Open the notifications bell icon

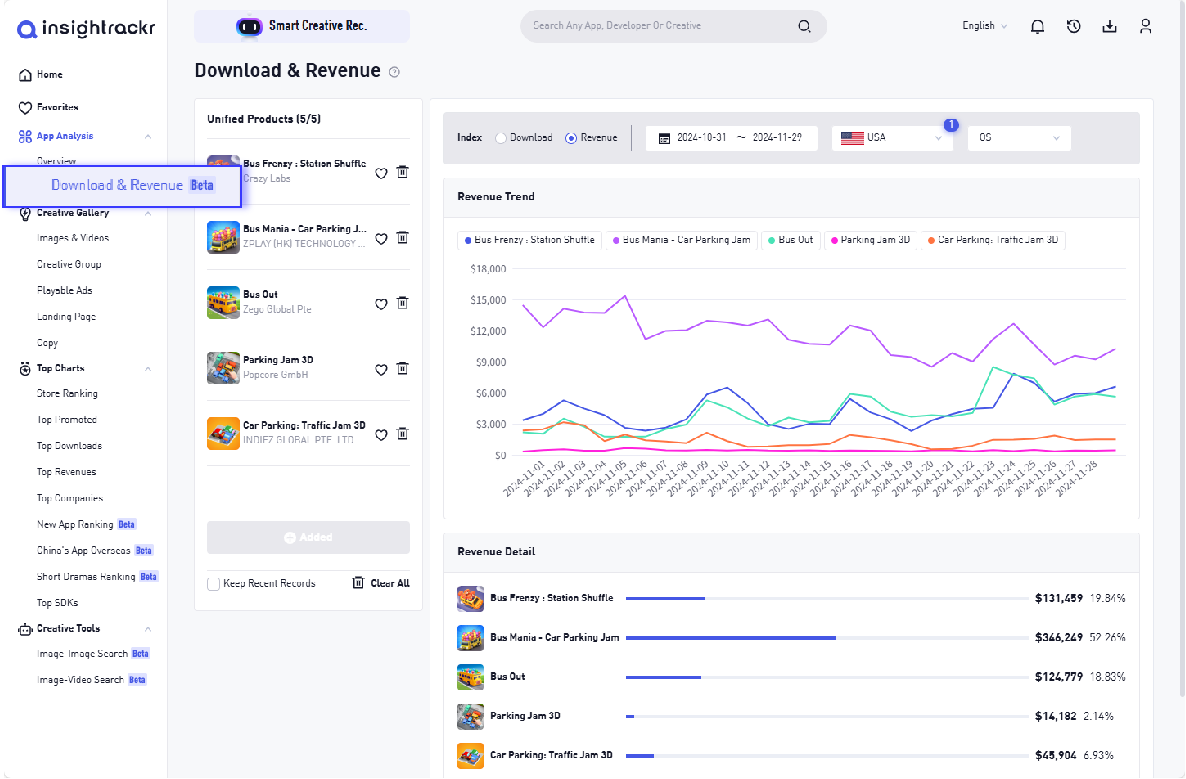[x=1037, y=26]
